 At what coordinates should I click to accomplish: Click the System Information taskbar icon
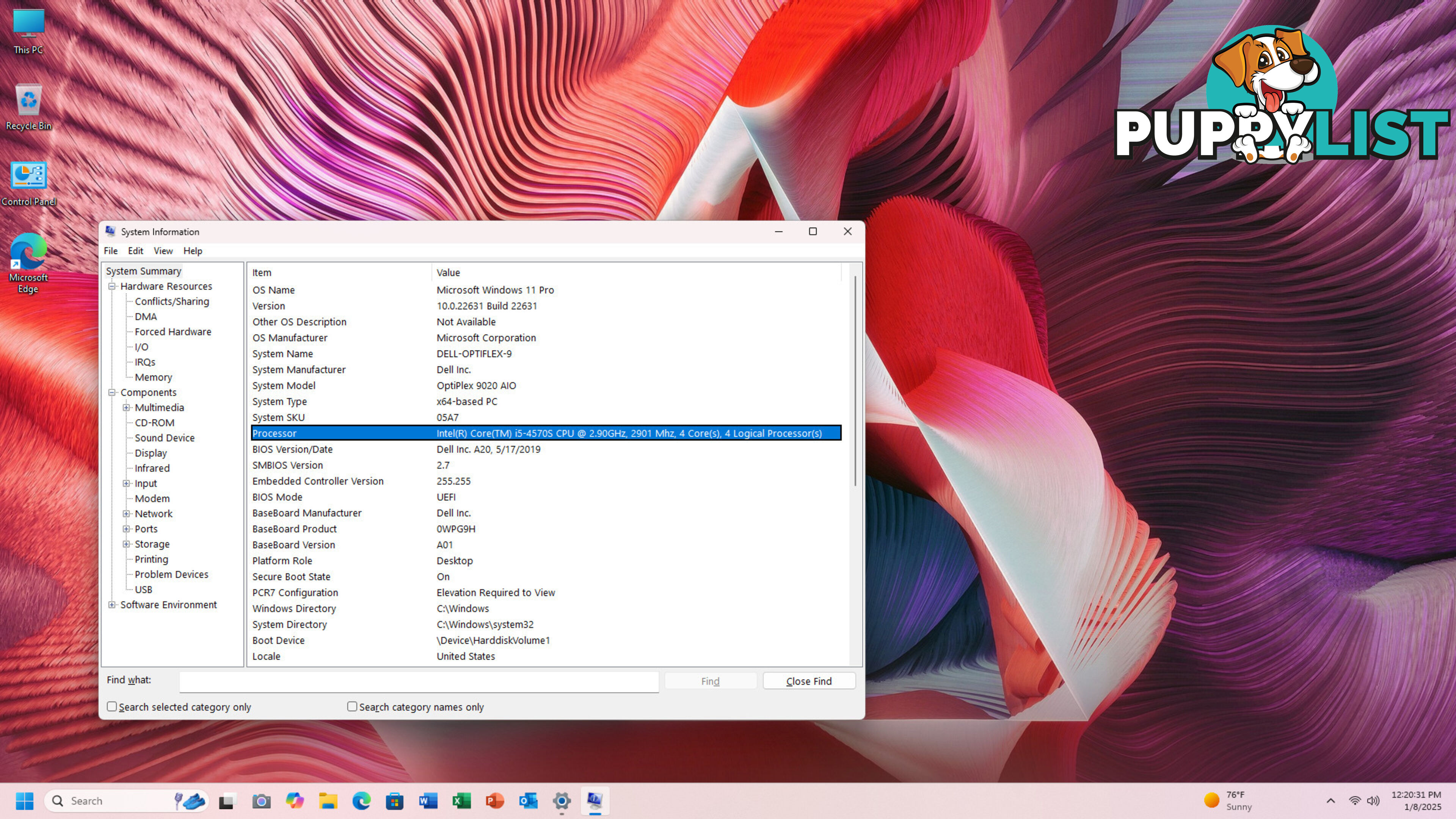(x=595, y=800)
